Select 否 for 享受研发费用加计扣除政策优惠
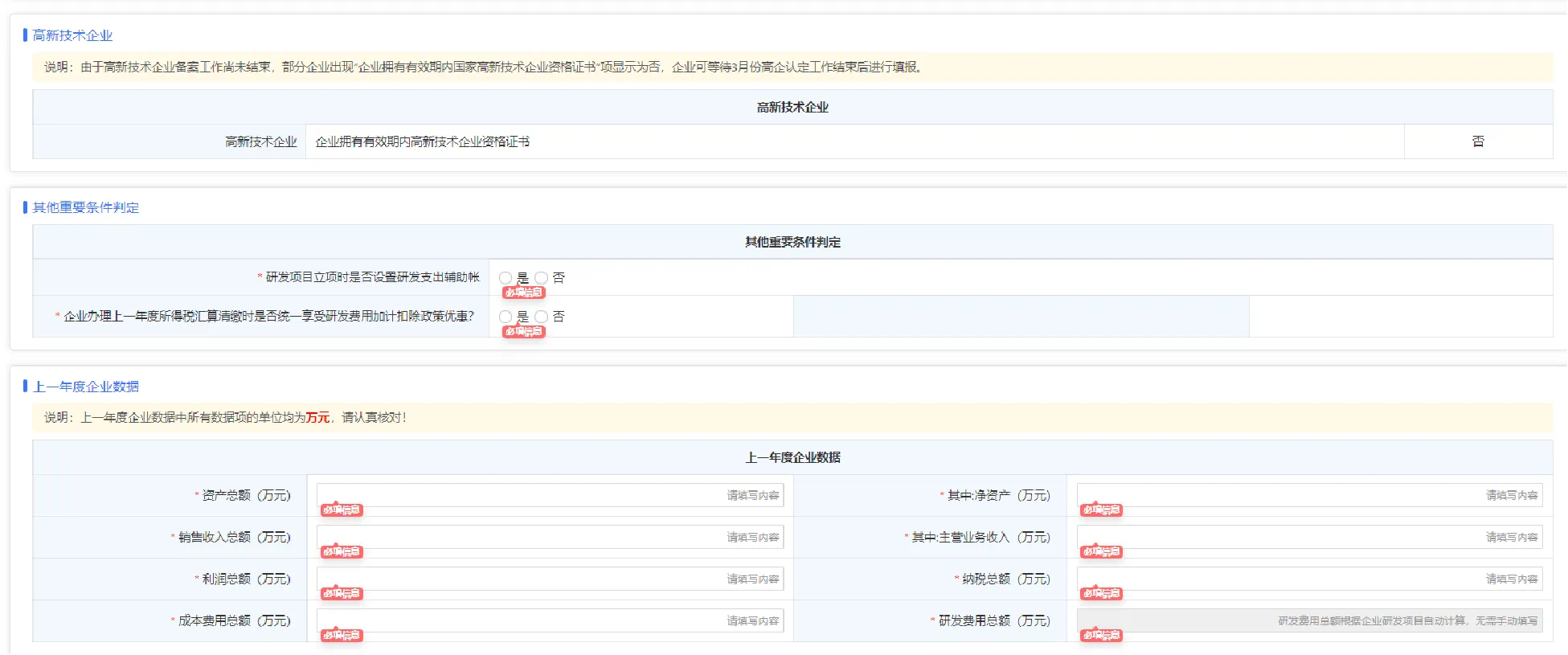 coord(542,317)
